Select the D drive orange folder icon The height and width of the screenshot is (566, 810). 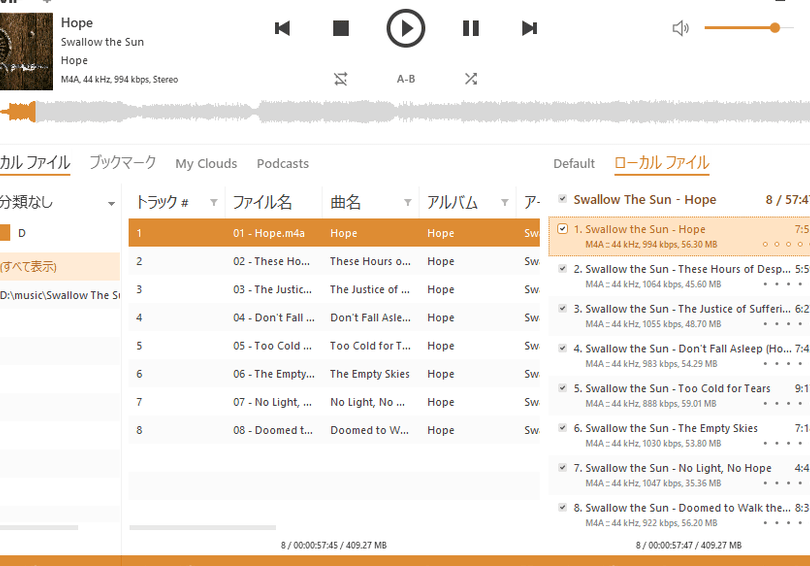(x=5, y=233)
